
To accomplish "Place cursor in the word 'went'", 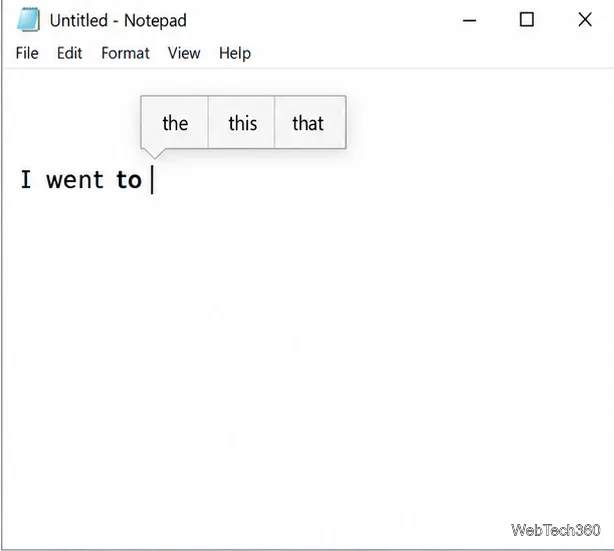I will tap(75, 180).
